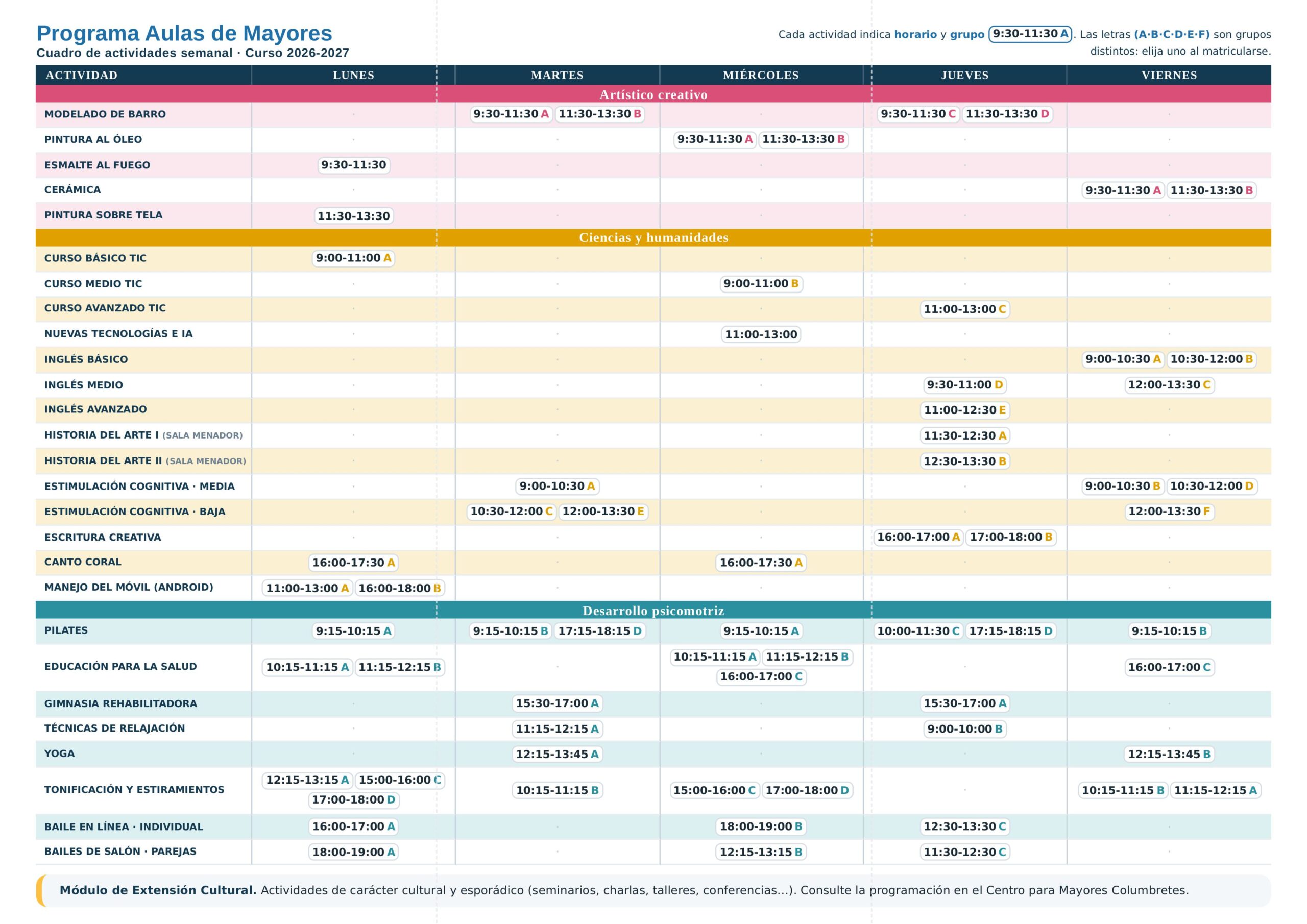The image size is (1307, 924).
Task: Select Curso Avanzado TIC 11:00-13:00 C
Action: coord(965,309)
